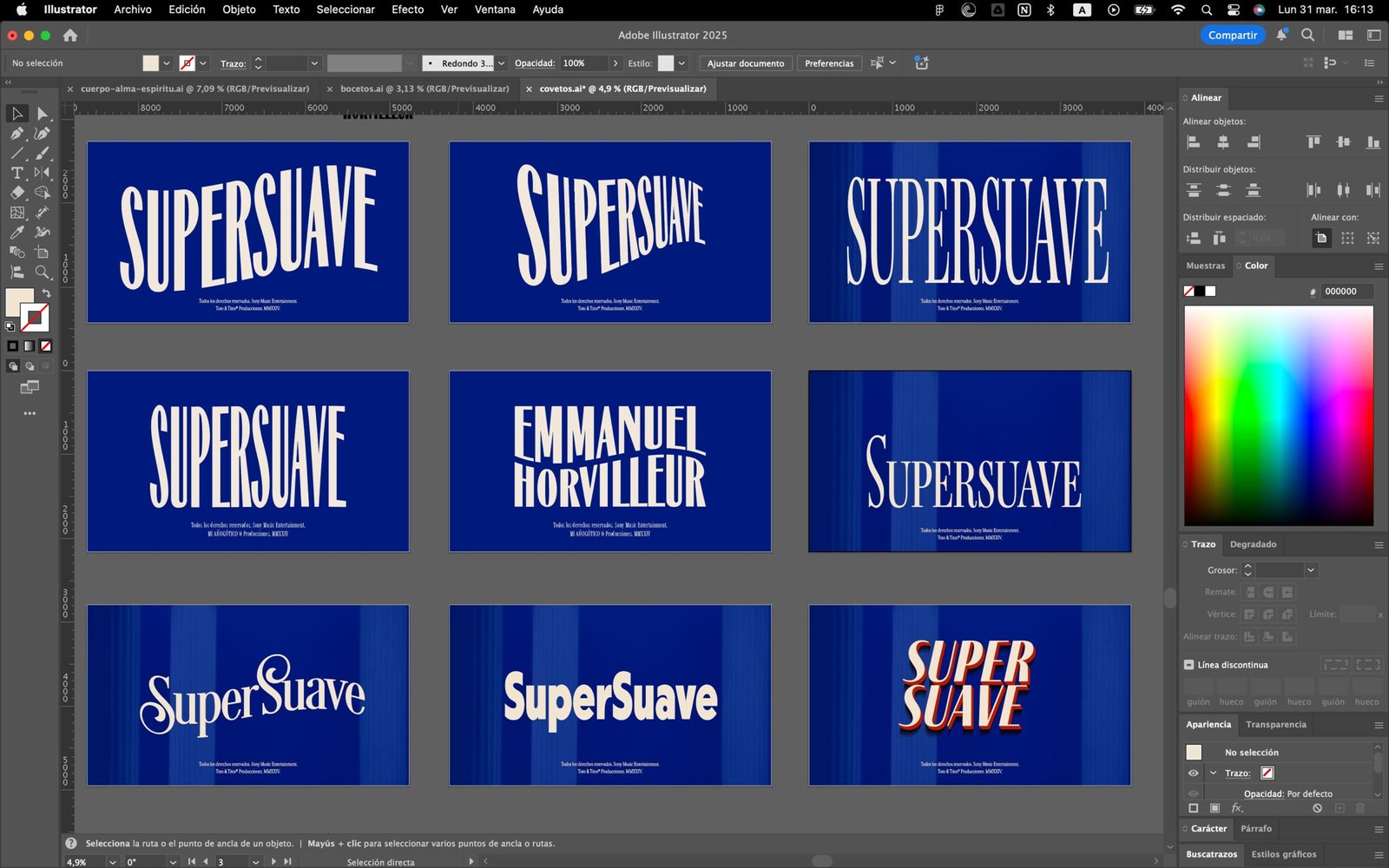Open the Objeto menu
Viewport: 1389px width, 868px height.
click(x=239, y=10)
